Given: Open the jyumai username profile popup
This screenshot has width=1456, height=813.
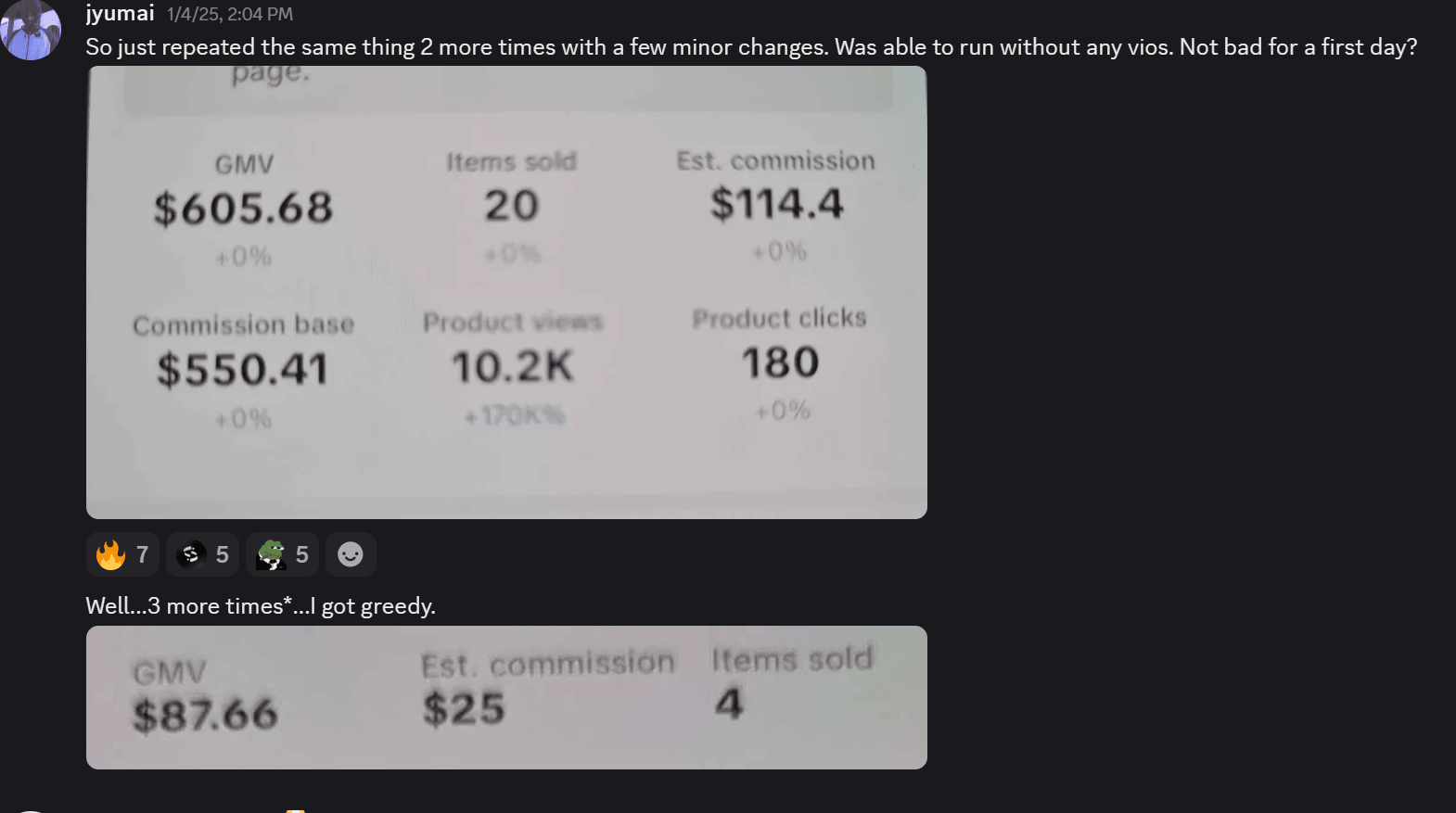Looking at the screenshot, I should coord(120,14).
